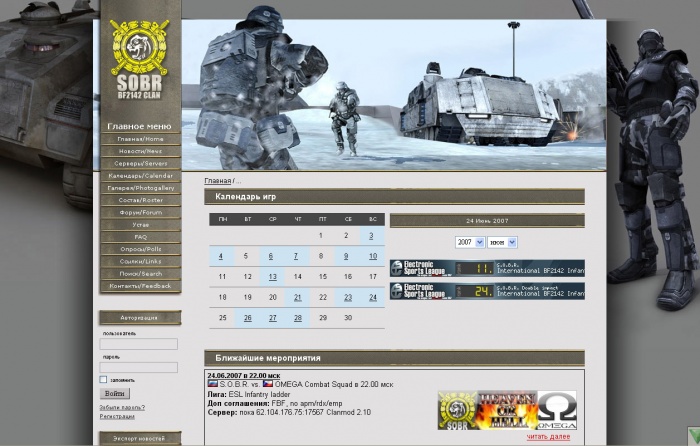Select calendar date 24
Viewport: 700px width, 446px height.
373,297
